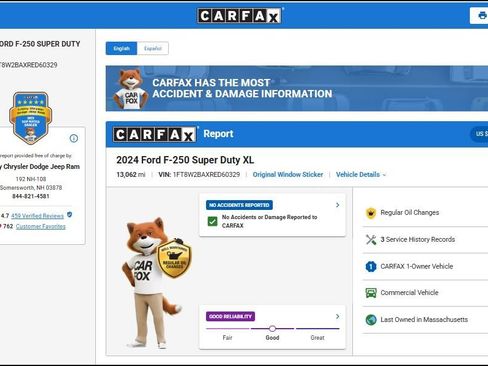
Task: Switch language to Español
Action: click(153, 48)
